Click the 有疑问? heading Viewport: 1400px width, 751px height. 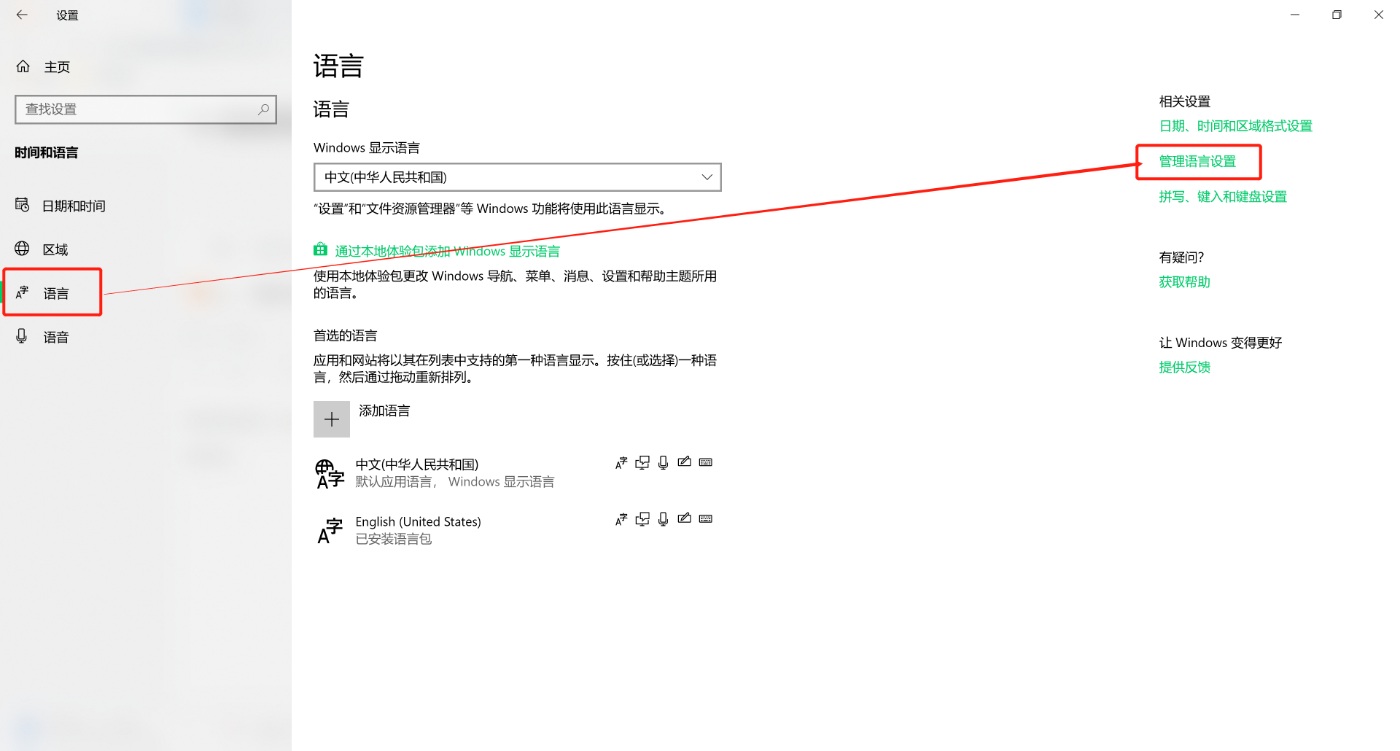1181,258
